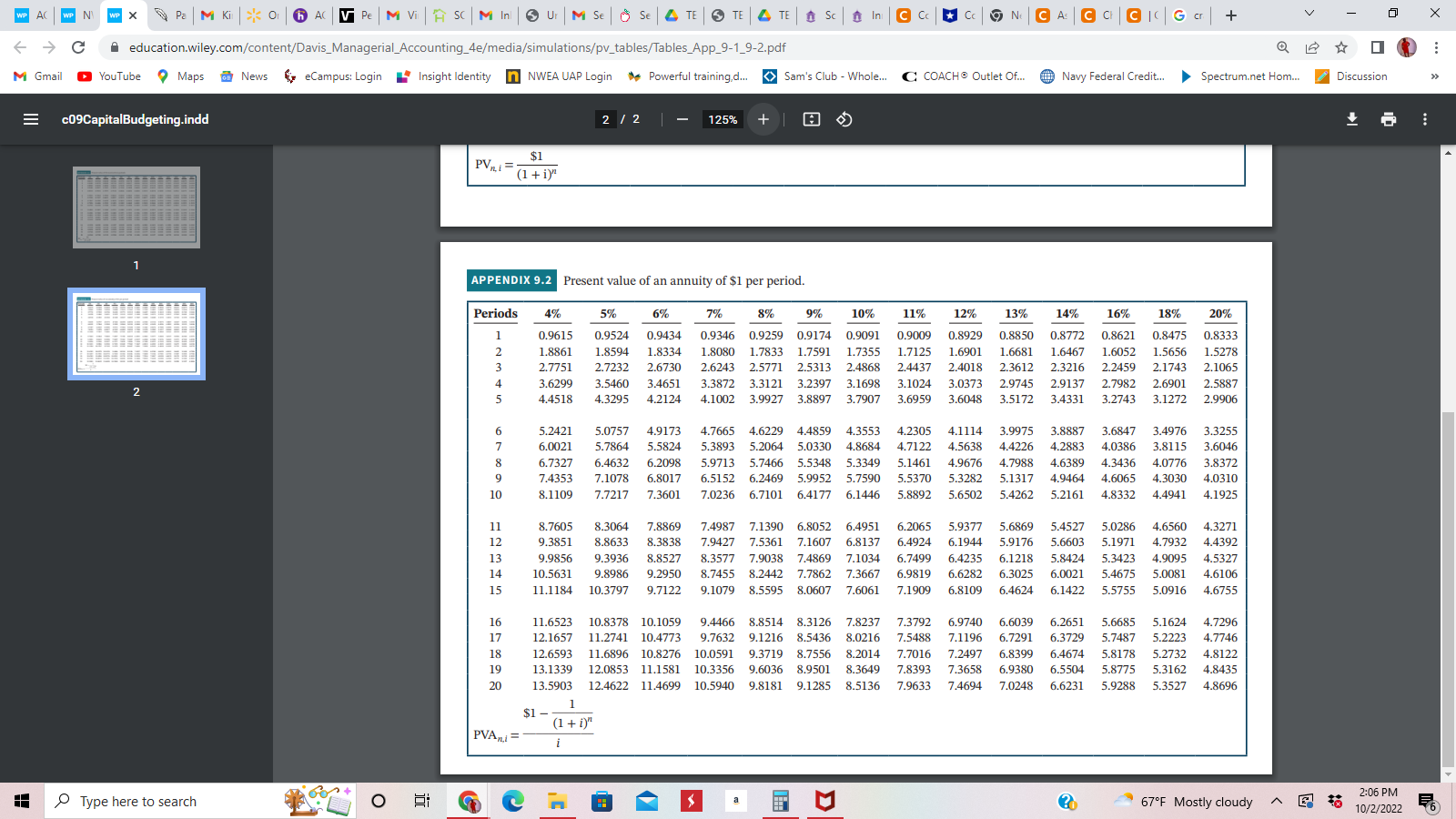The height and width of the screenshot is (819, 1456).
Task: Open Amazon app from taskbar
Action: pos(735,801)
